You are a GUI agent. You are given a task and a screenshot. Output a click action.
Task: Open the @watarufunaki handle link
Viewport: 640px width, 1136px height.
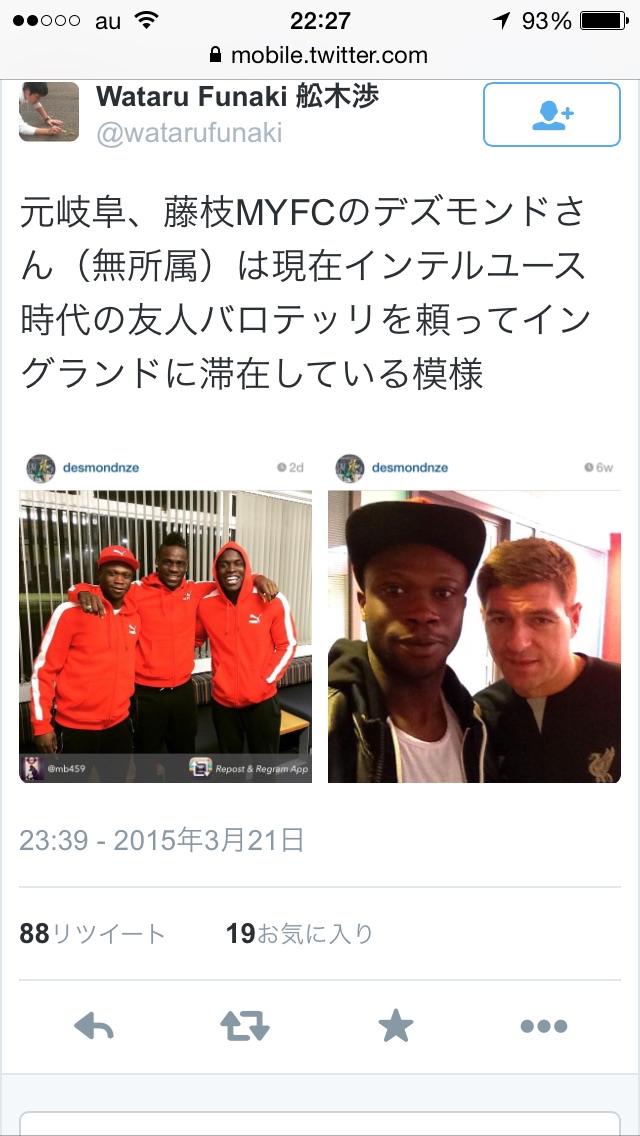pyautogui.click(x=189, y=133)
